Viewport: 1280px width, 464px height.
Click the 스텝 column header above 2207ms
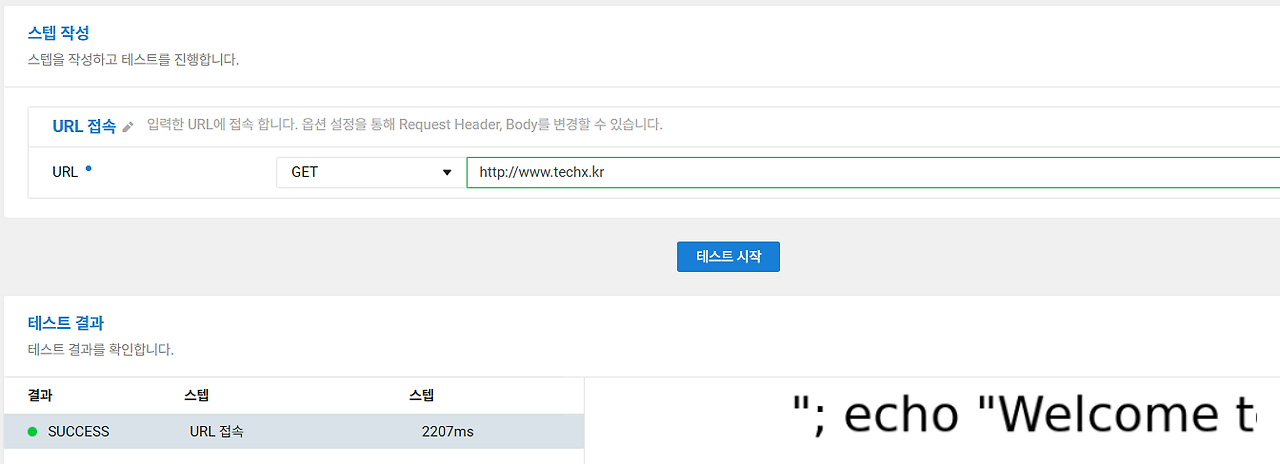(x=421, y=395)
